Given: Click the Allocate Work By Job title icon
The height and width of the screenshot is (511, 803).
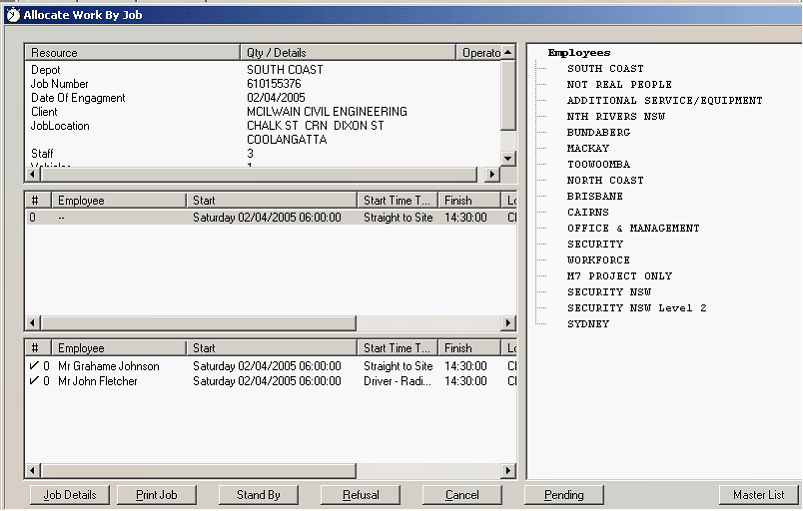Looking at the screenshot, I should (x=12, y=14).
